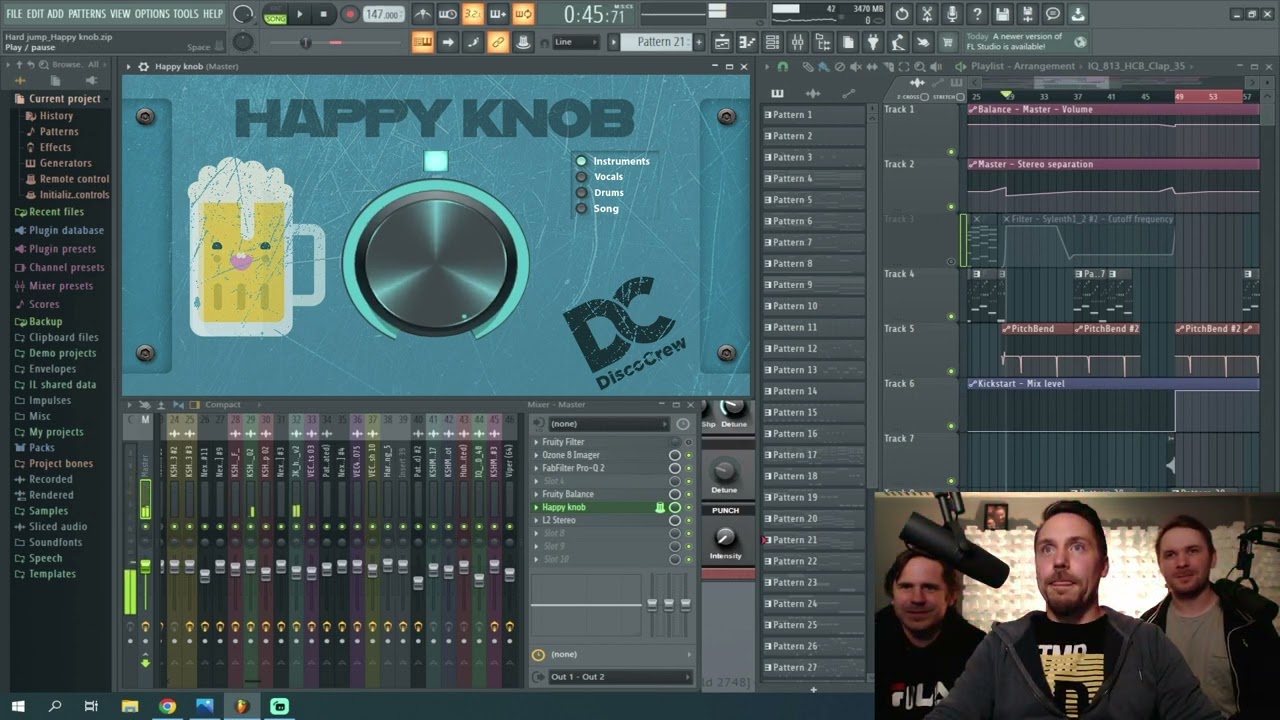The width and height of the screenshot is (1280, 720).
Task: Open the EDIT menu
Action: coord(35,14)
